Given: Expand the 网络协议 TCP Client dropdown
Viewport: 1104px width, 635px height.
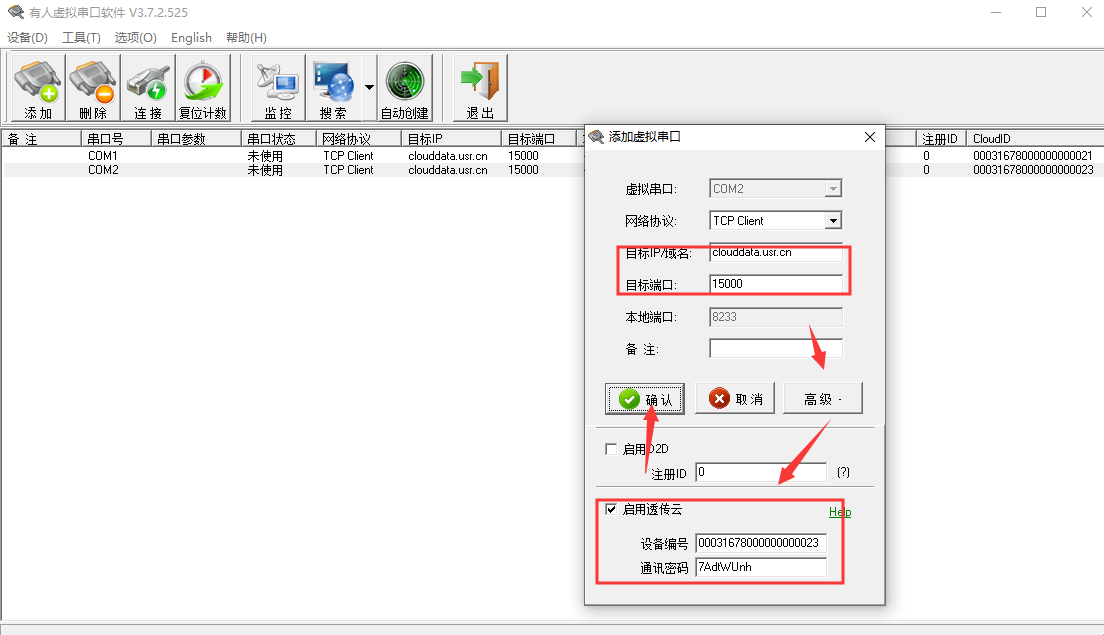Looking at the screenshot, I should (833, 221).
